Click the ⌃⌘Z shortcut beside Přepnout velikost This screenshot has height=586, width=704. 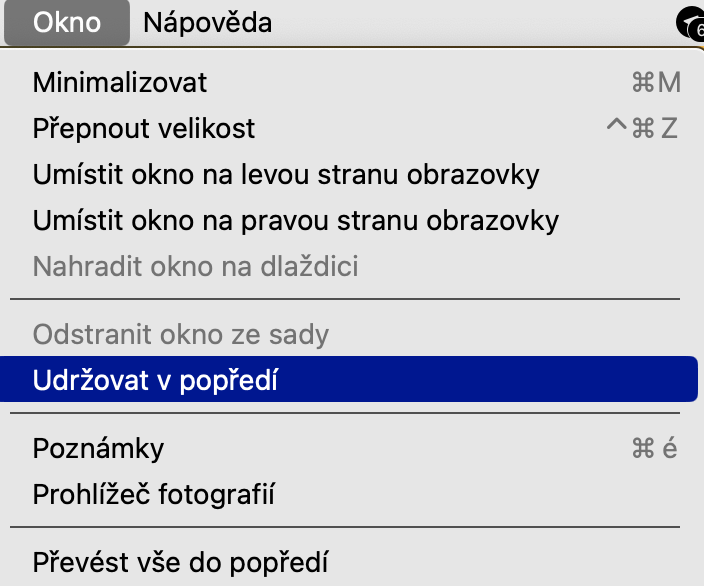click(642, 128)
